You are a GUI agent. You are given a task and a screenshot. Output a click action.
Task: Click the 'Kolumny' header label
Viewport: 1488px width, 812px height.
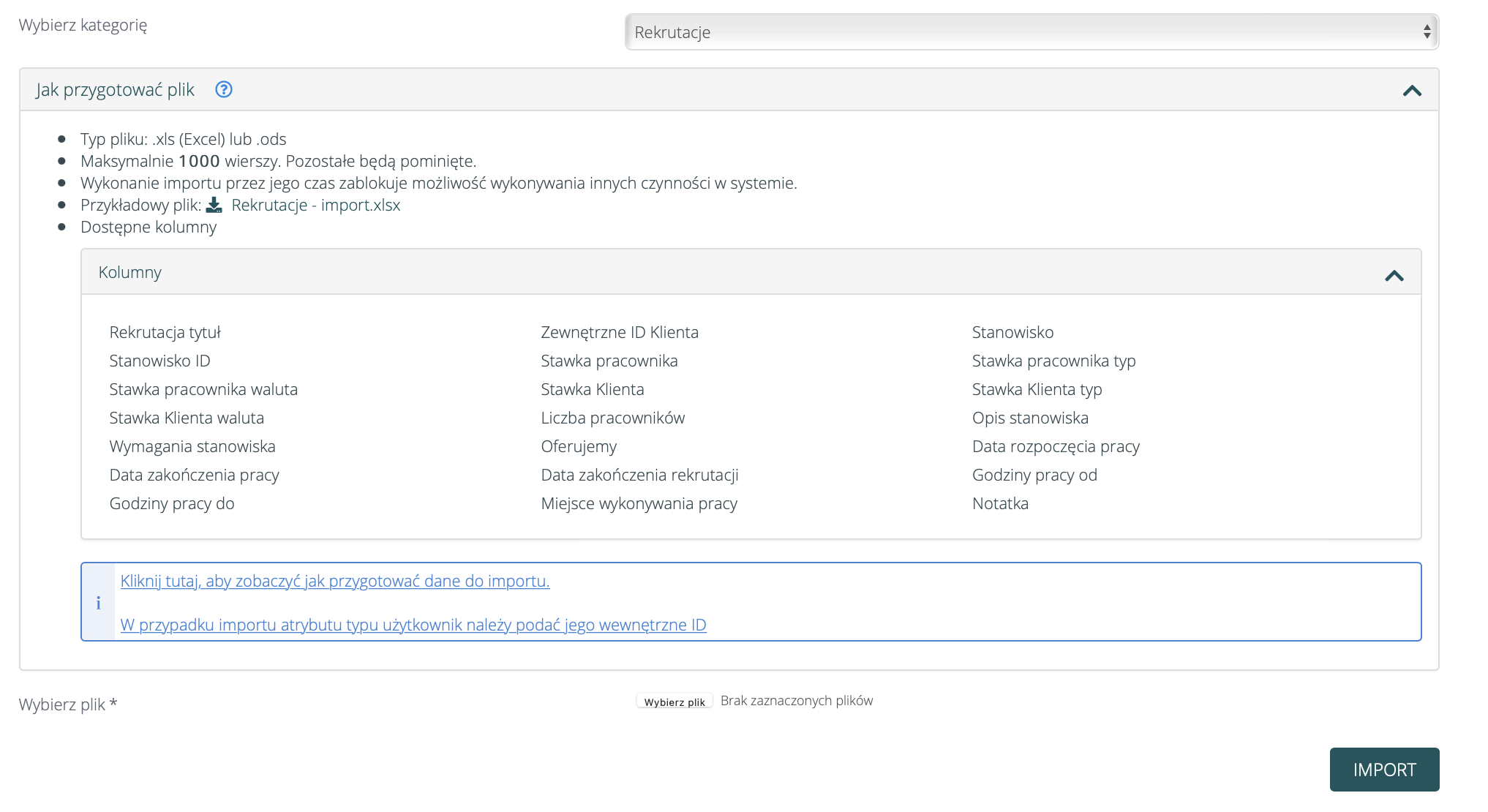(x=129, y=272)
